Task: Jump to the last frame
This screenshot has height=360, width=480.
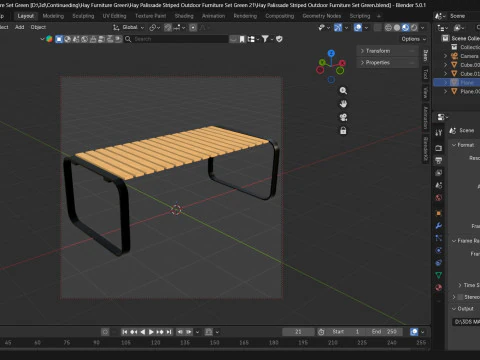Action: (x=169, y=332)
